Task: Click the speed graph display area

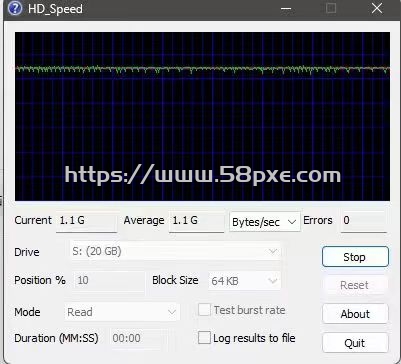Action: [202, 116]
